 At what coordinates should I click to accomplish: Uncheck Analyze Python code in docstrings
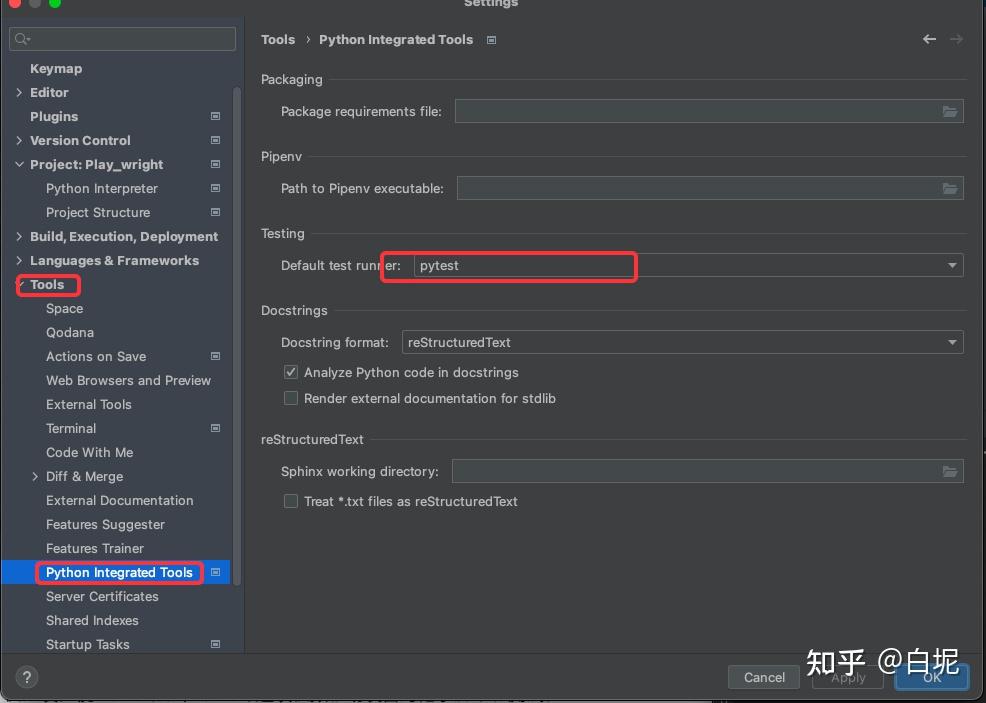pyautogui.click(x=291, y=372)
